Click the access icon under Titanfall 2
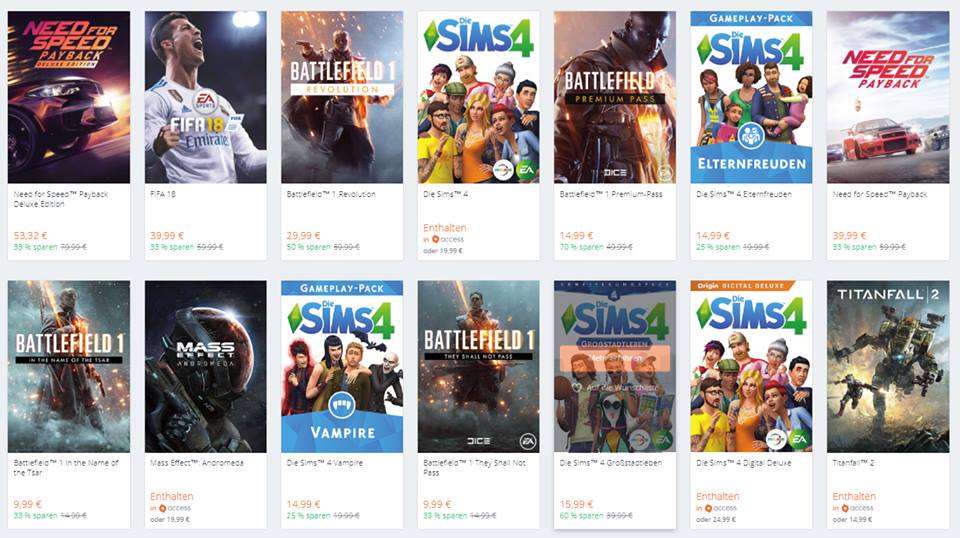 [x=845, y=508]
